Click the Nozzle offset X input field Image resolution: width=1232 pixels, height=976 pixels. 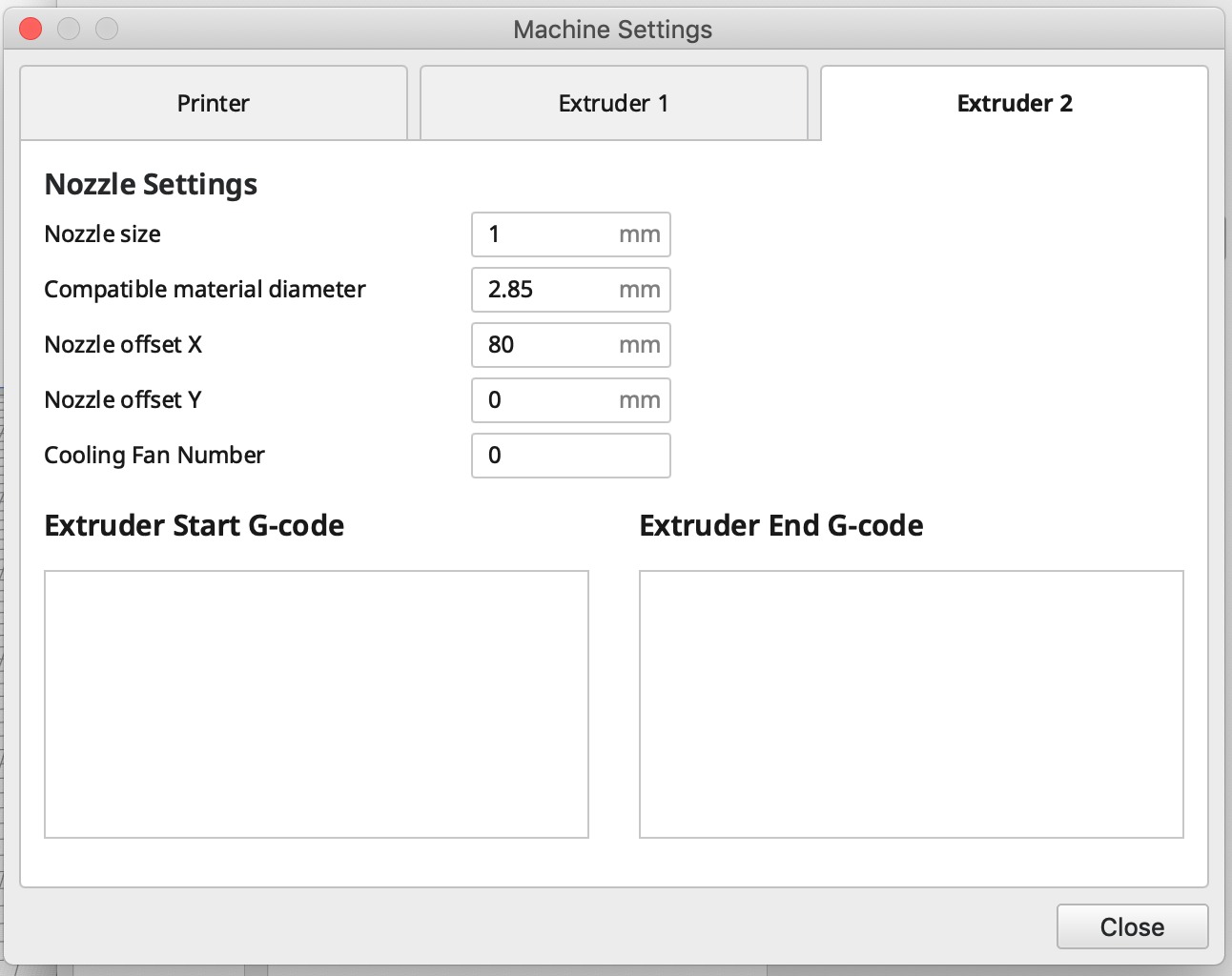pos(548,345)
